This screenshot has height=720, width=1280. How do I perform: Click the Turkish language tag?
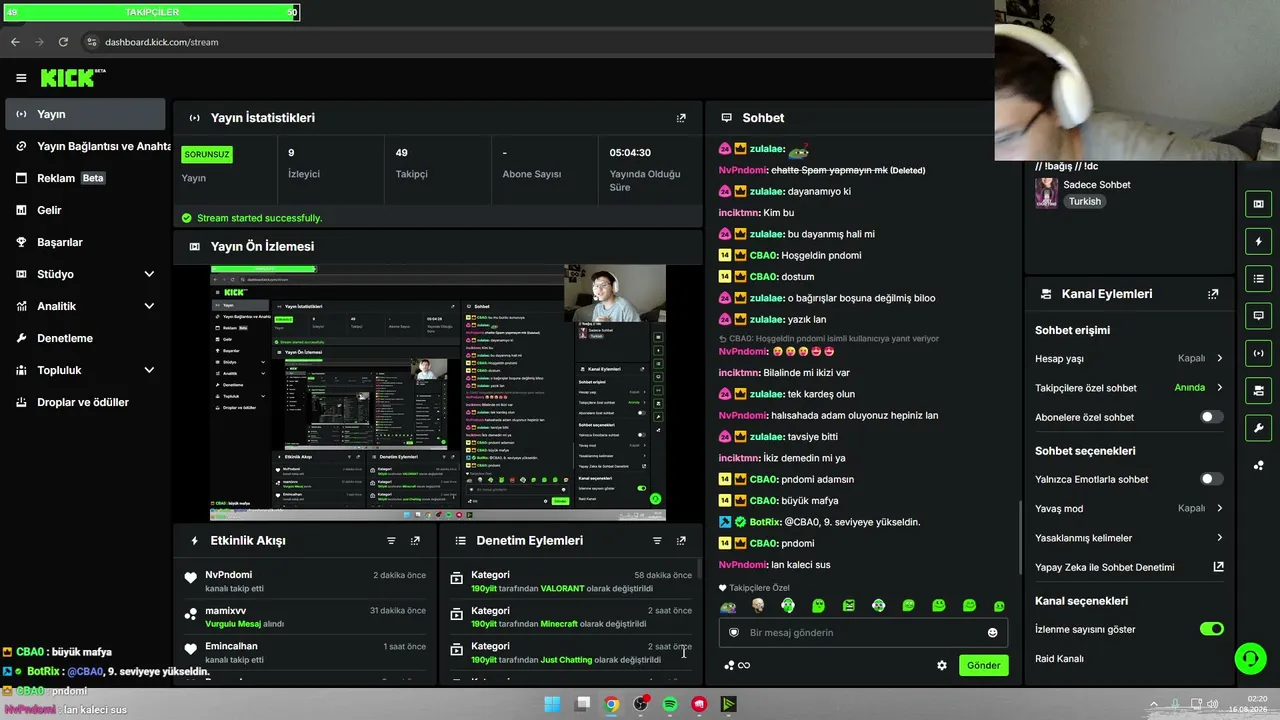click(1084, 201)
